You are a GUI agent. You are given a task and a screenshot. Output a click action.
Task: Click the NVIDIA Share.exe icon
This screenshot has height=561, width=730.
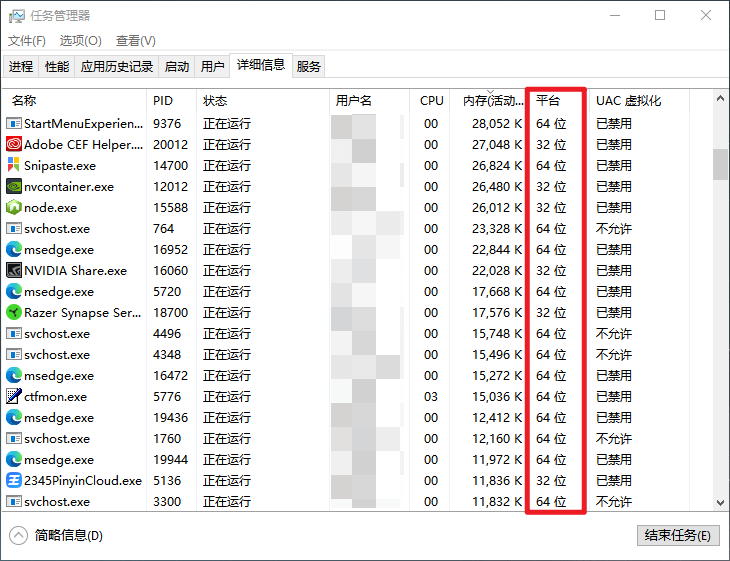pos(14,271)
